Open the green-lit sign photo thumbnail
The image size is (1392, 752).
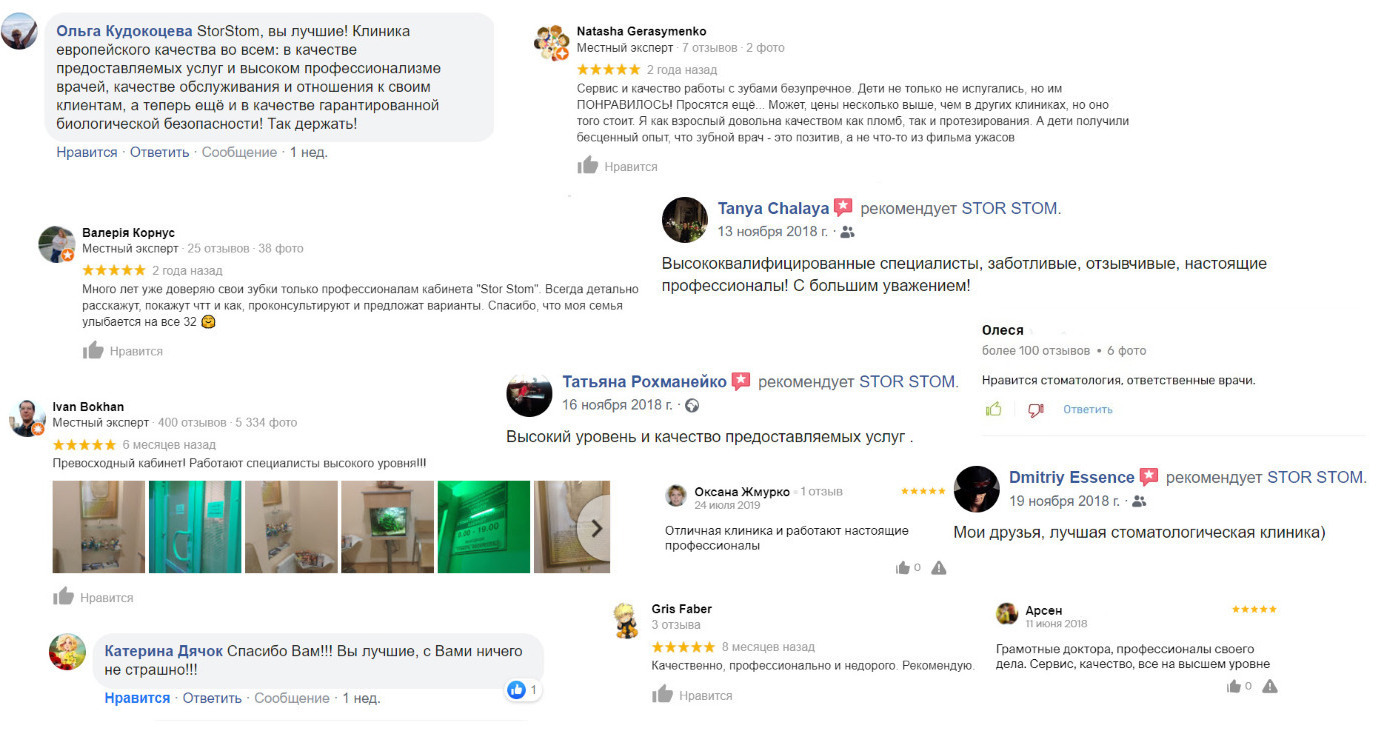[484, 527]
